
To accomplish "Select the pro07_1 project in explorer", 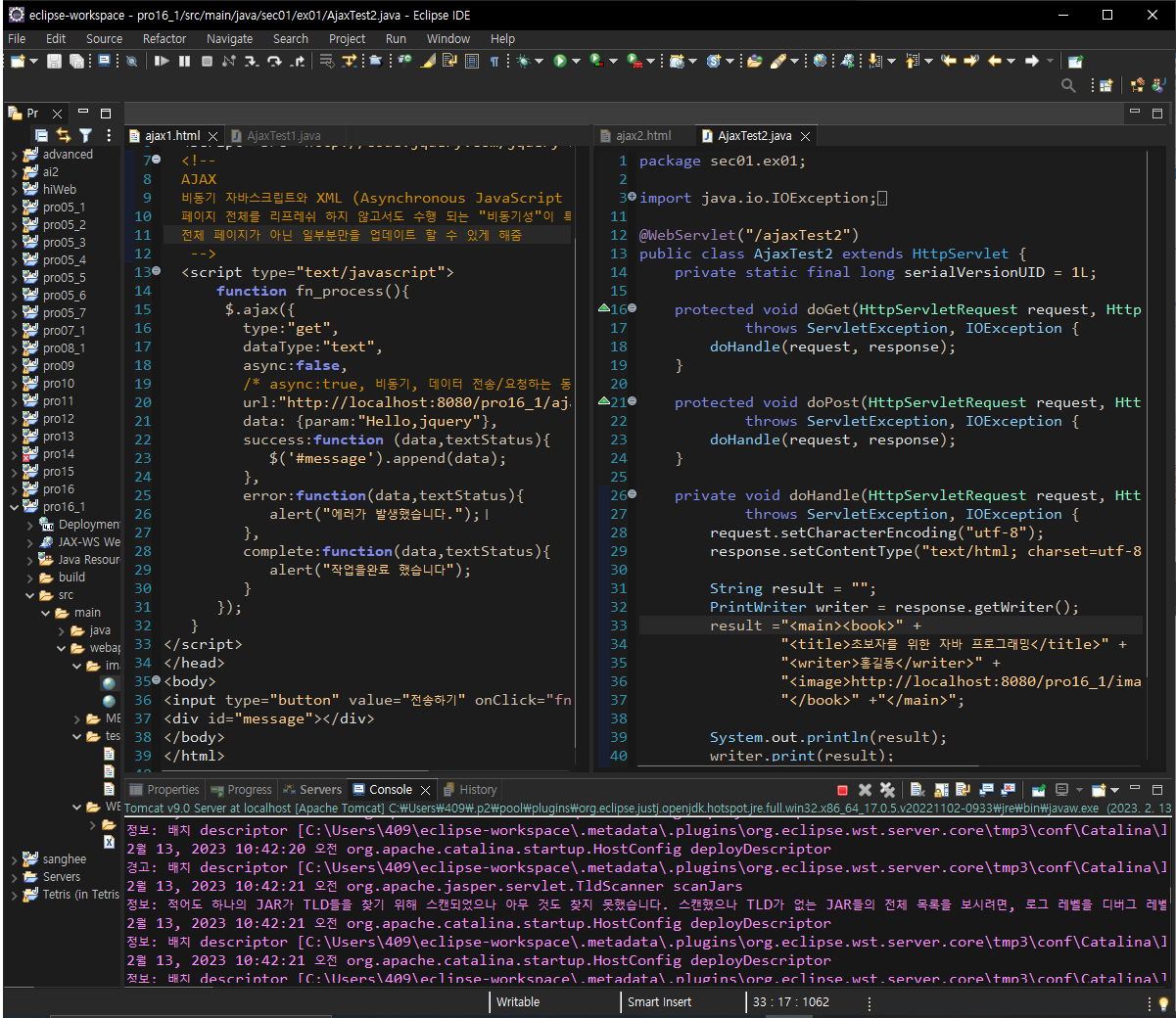I will pos(64,331).
